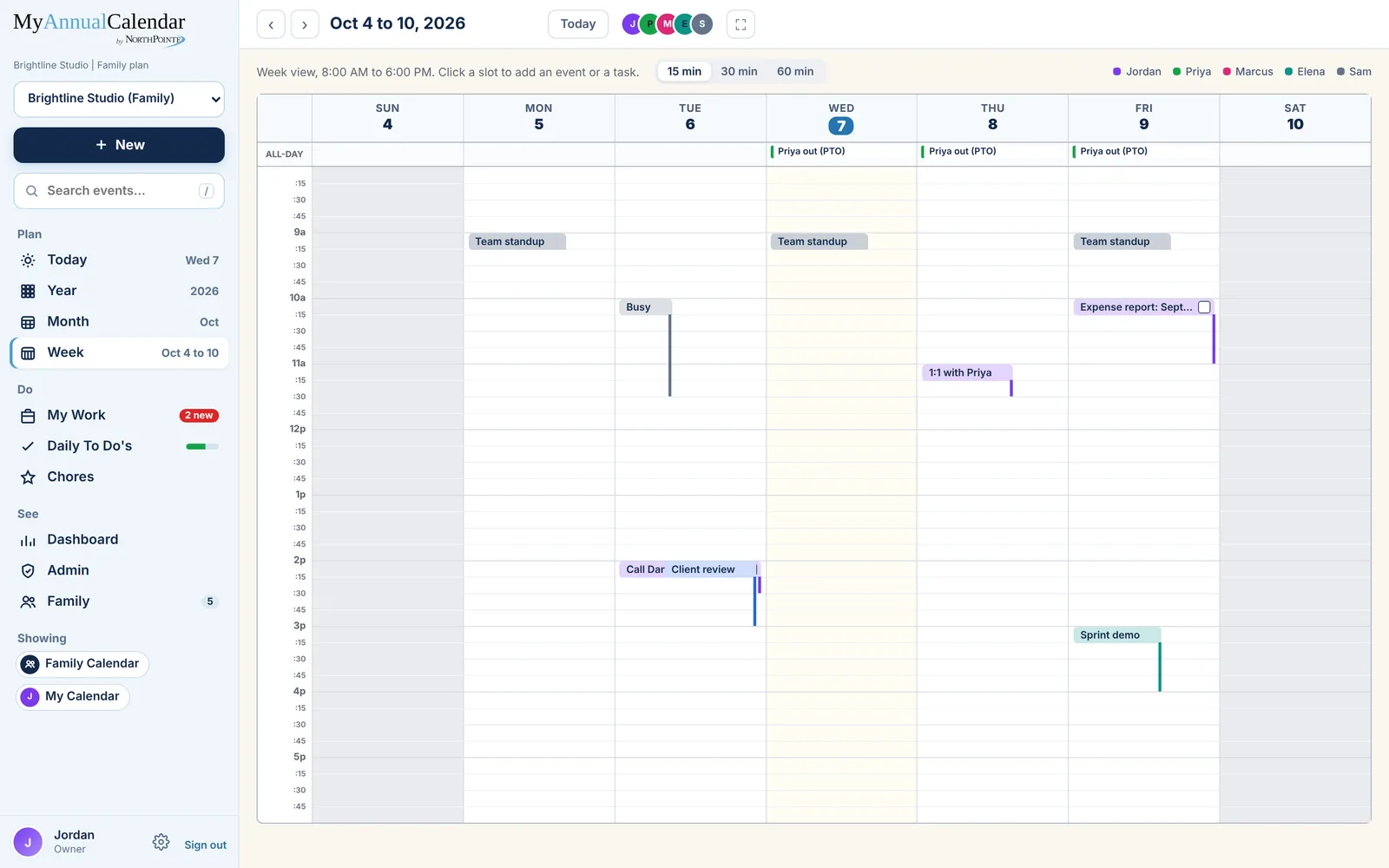Screen dimensions: 1389x868
Task: Click Marcus's avatar in the header
Action: coord(667,24)
